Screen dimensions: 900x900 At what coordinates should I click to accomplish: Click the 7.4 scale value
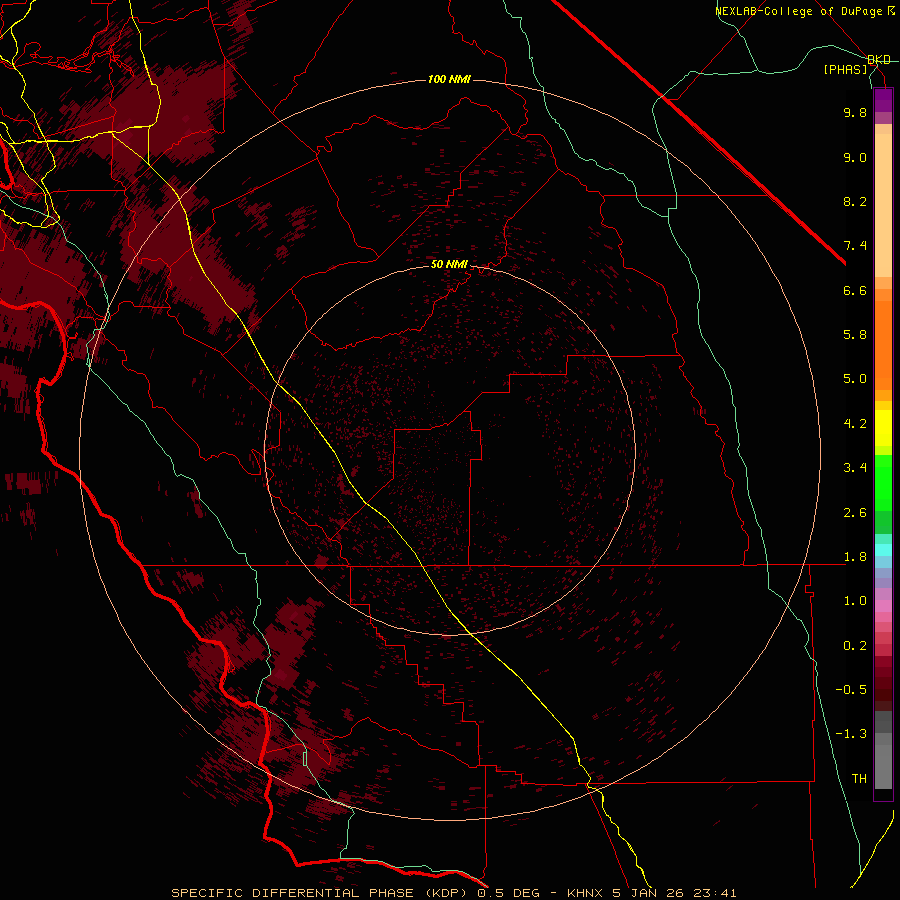coord(855,246)
